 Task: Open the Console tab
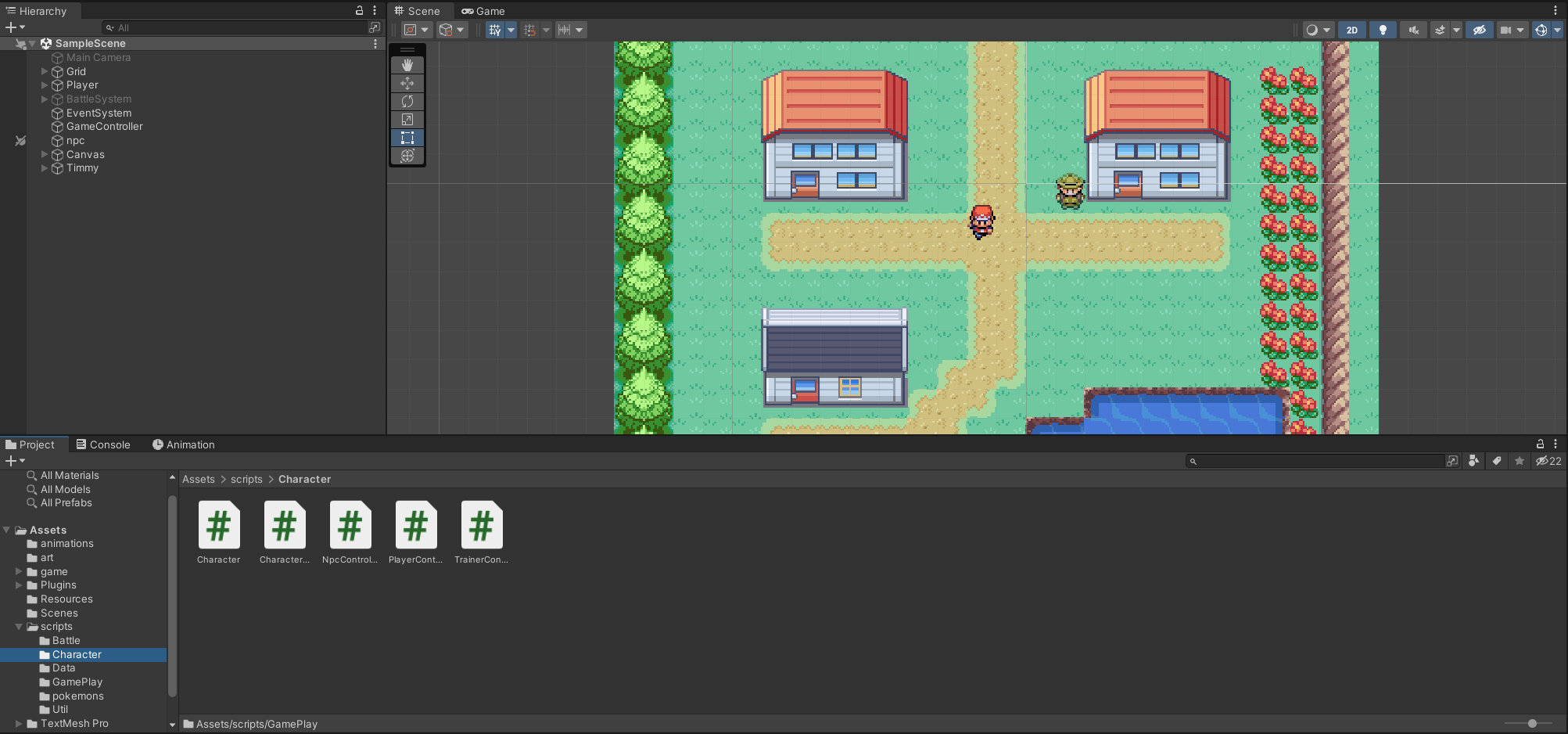point(103,444)
